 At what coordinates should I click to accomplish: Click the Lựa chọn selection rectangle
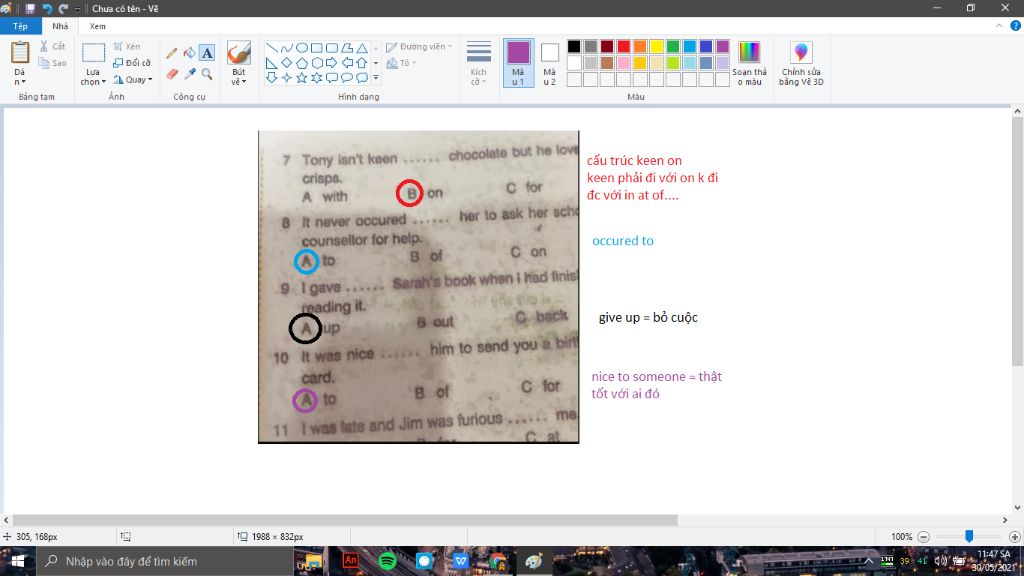pyautogui.click(x=93, y=53)
